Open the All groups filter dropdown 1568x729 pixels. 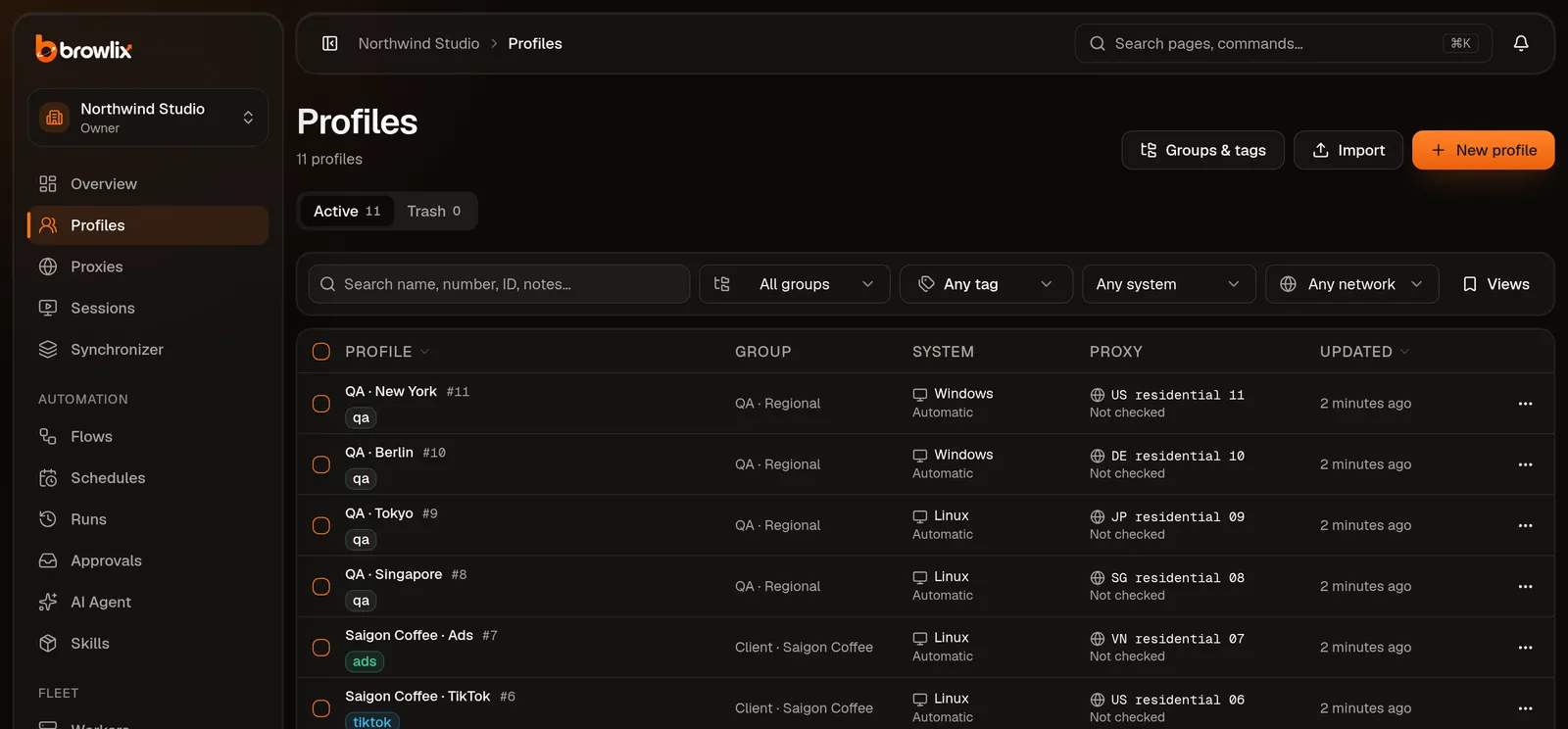coord(795,284)
